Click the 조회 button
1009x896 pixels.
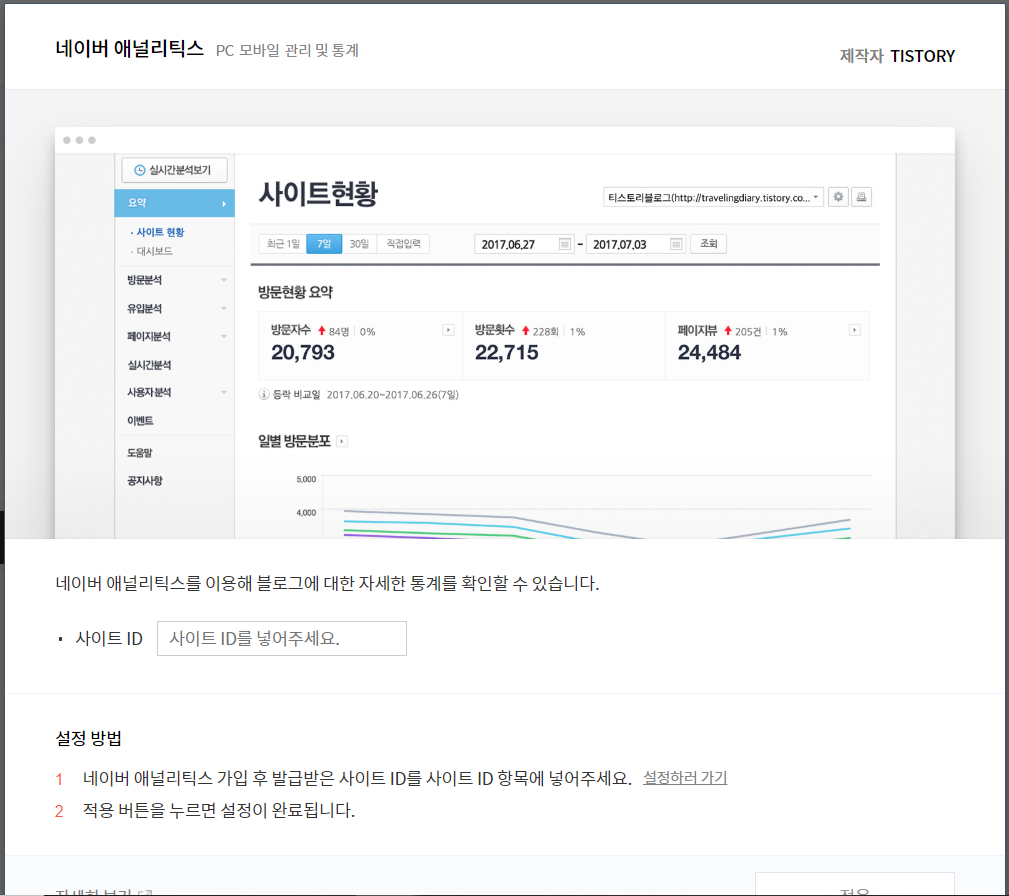[708, 244]
